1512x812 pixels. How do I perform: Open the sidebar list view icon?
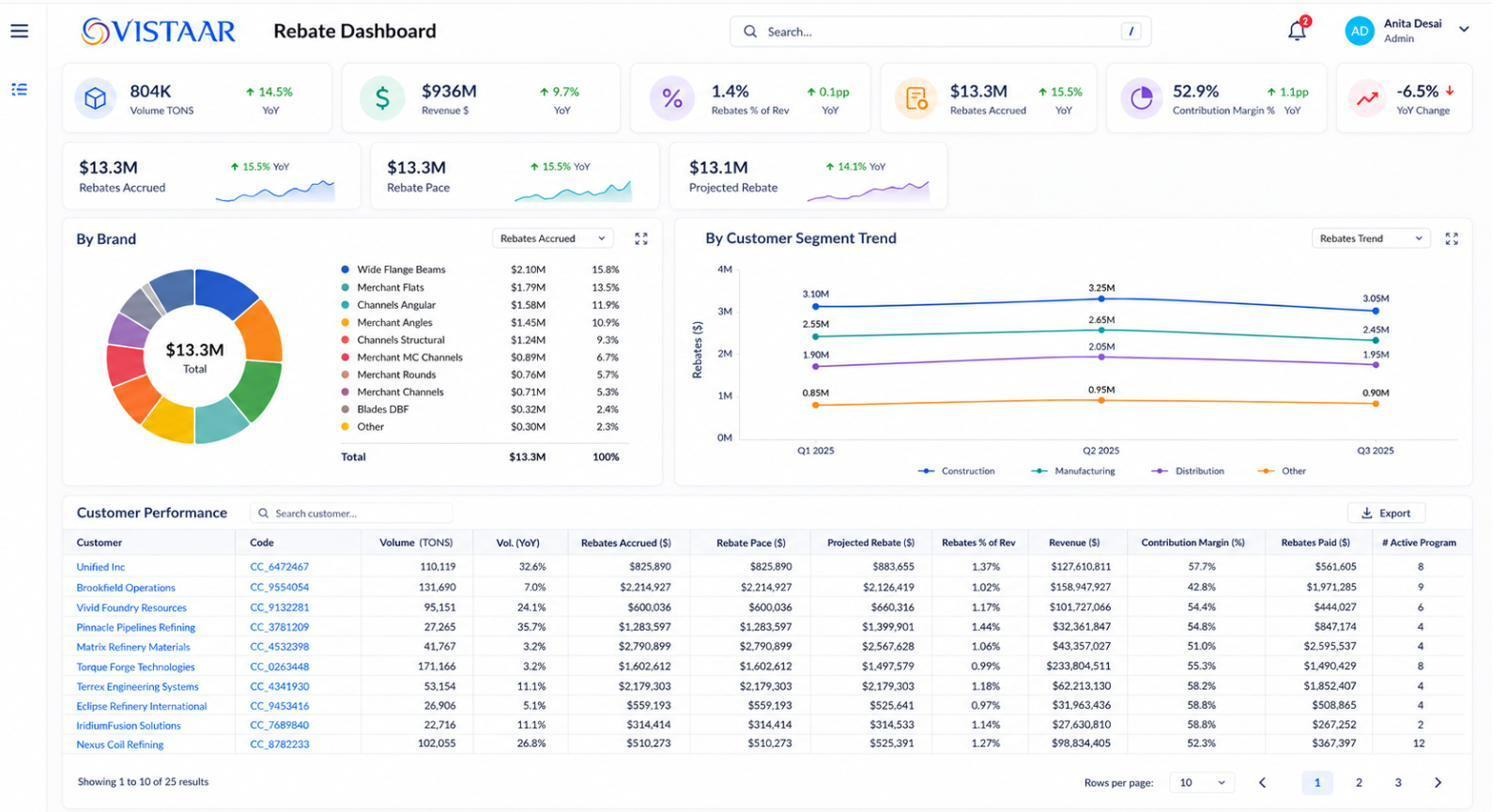tap(19, 90)
